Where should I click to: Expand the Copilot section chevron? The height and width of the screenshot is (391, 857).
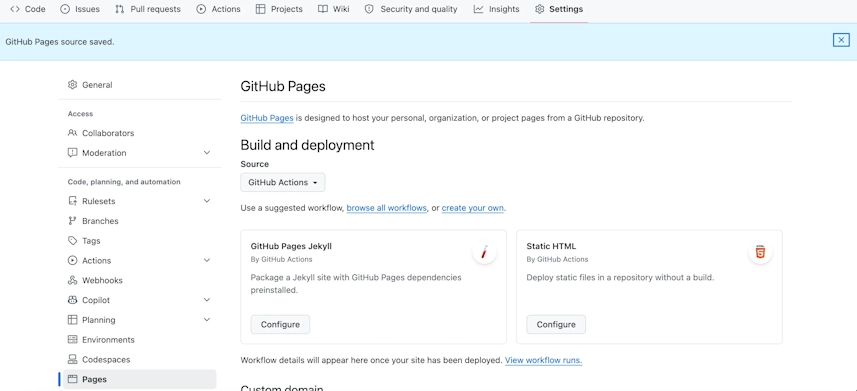click(207, 300)
